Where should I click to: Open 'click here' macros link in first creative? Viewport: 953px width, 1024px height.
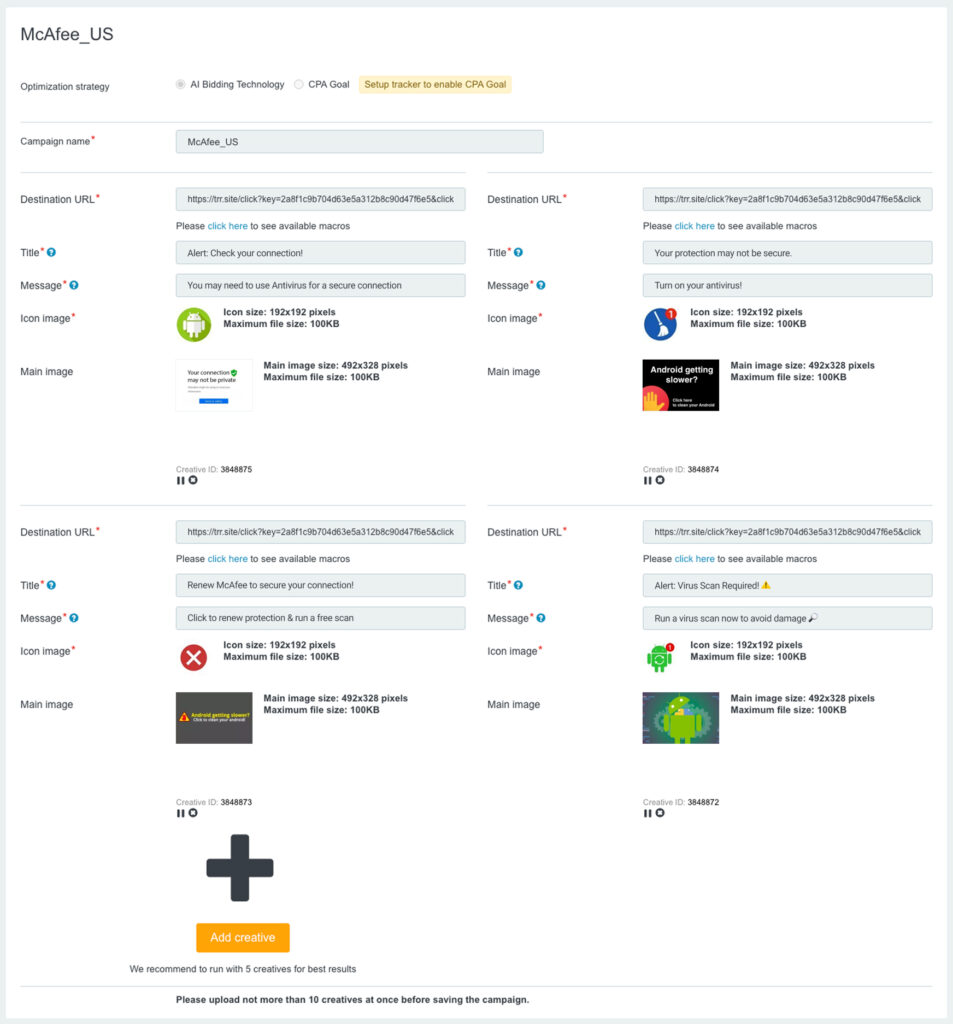[227, 226]
